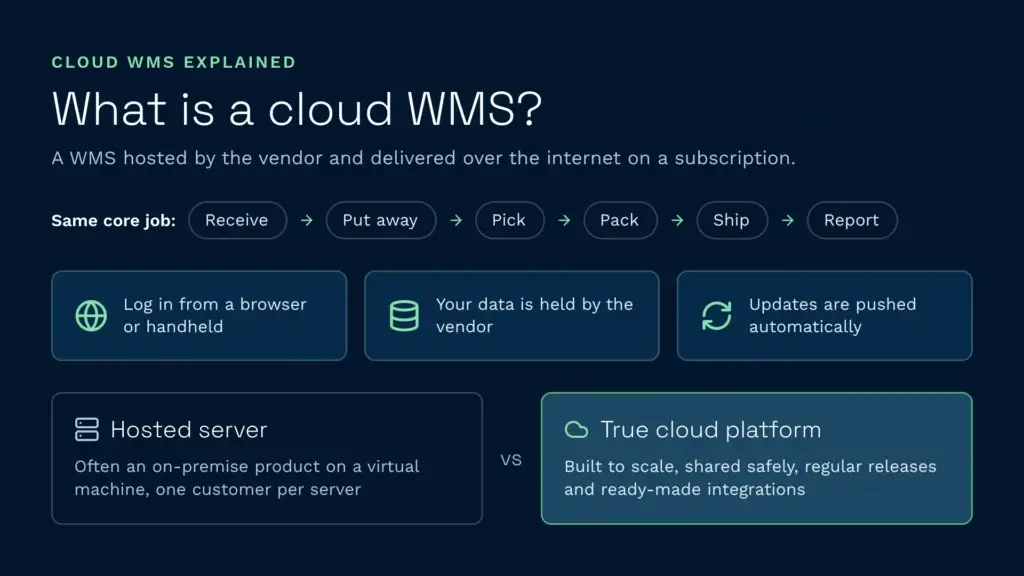Click the arrow between Pick and Pack

[564, 221]
